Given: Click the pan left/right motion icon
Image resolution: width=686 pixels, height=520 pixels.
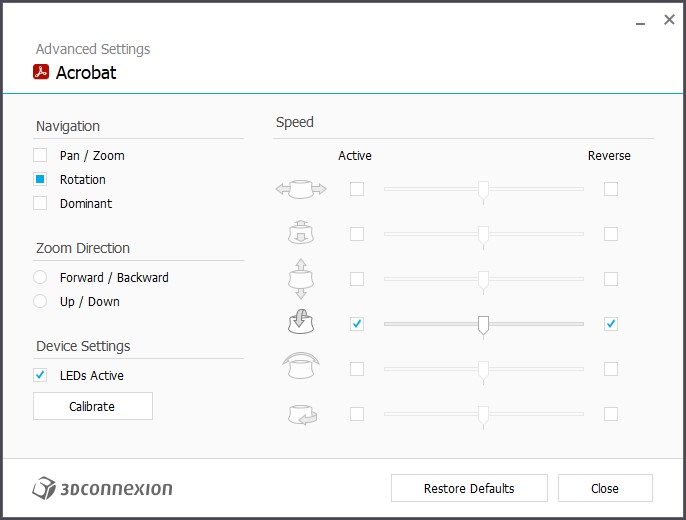Looking at the screenshot, I should [x=301, y=189].
